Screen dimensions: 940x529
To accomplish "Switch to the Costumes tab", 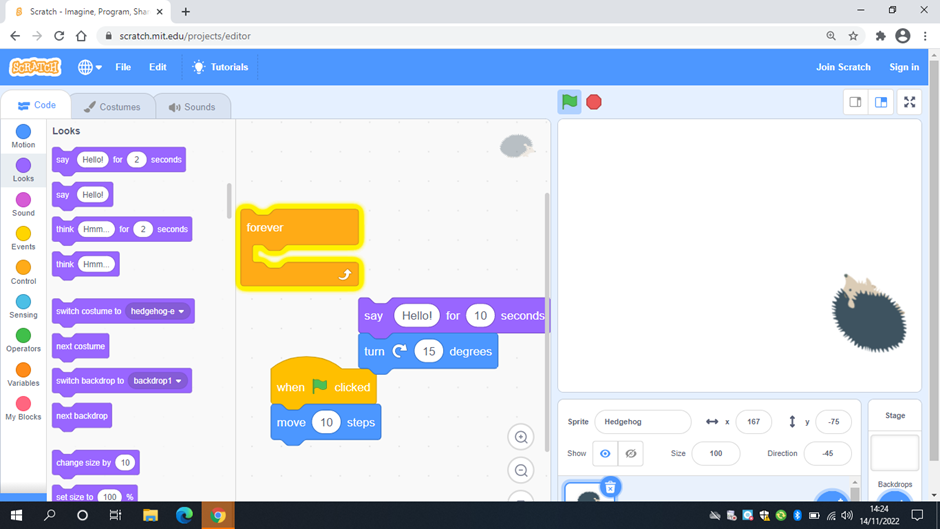I will pos(112,107).
